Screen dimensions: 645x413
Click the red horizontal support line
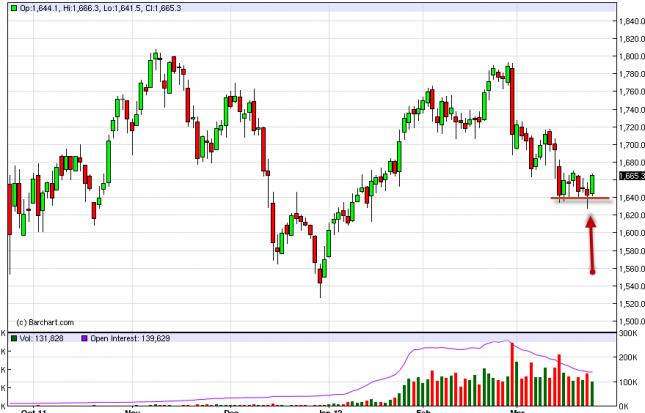click(x=580, y=199)
